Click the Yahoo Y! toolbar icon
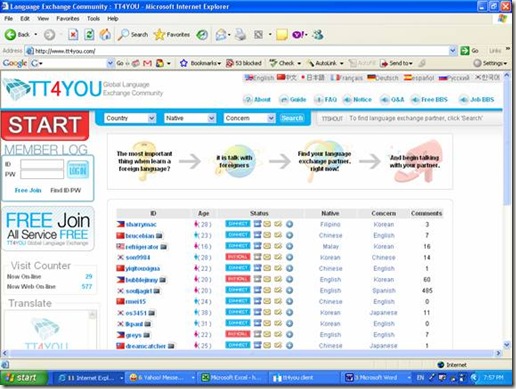The image size is (516, 389). click(x=298, y=34)
